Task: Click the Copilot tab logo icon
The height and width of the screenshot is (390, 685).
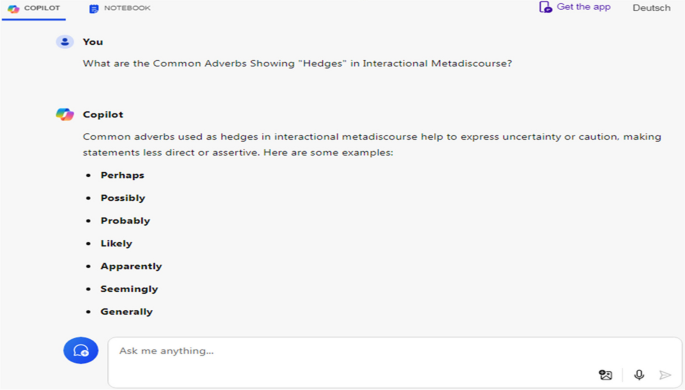Action: (x=14, y=8)
